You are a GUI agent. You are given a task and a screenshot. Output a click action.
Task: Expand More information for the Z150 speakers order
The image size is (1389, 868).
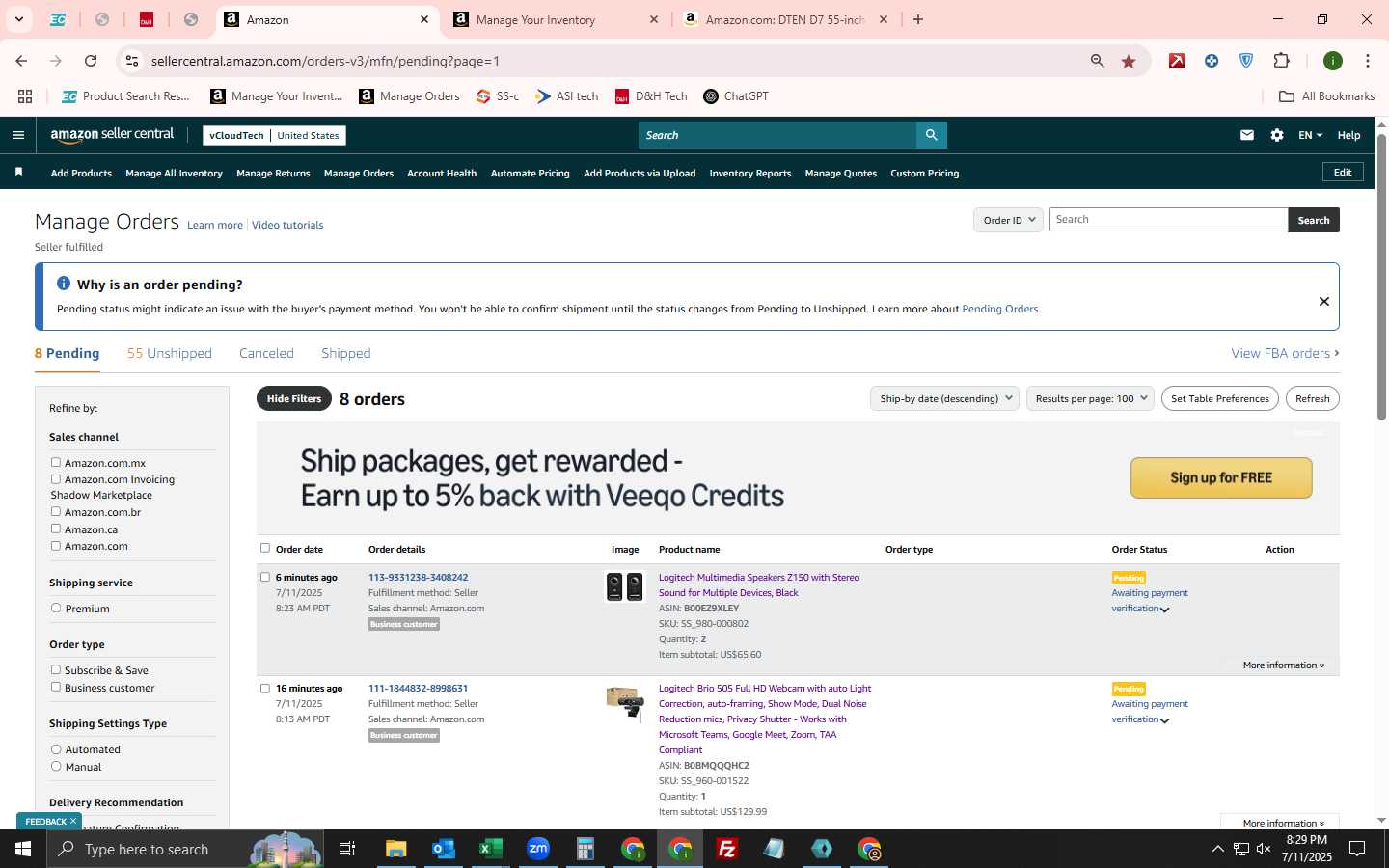click(x=1283, y=665)
